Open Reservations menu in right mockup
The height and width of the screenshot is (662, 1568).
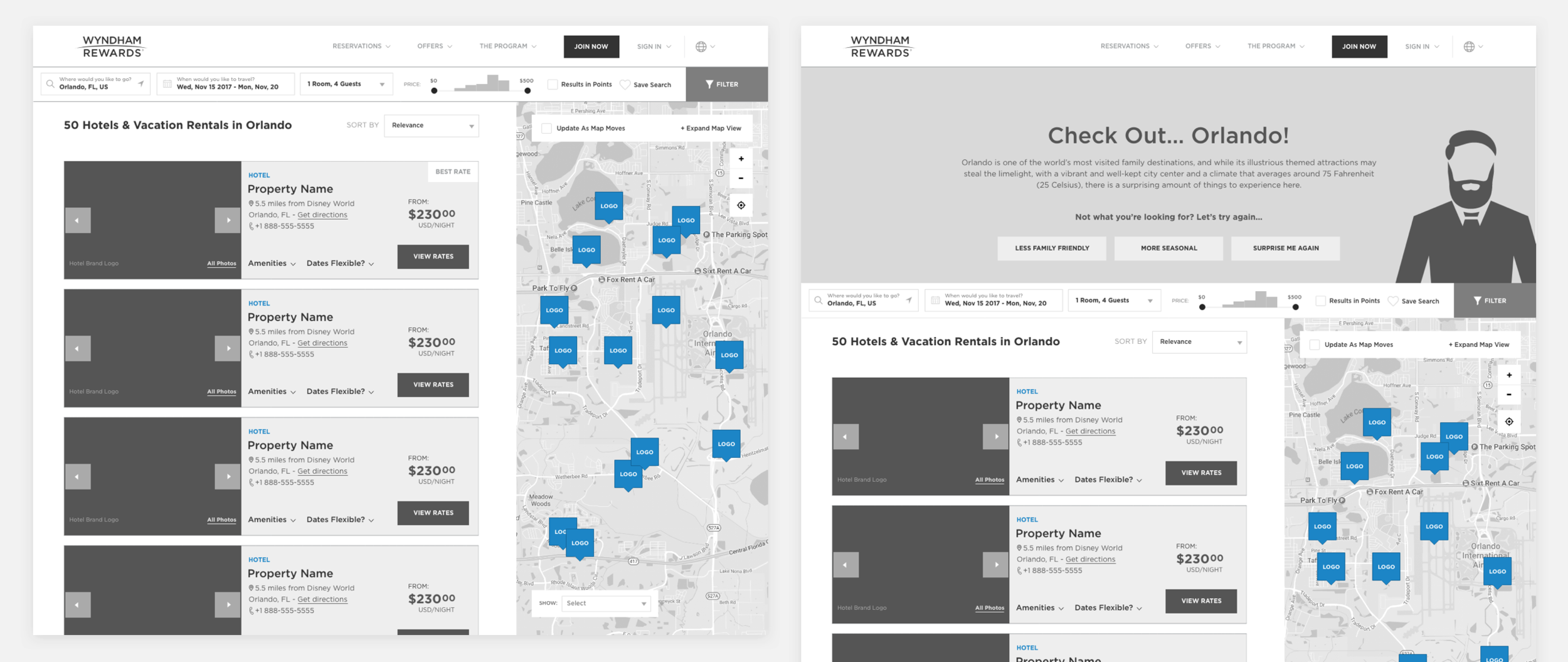1130,46
